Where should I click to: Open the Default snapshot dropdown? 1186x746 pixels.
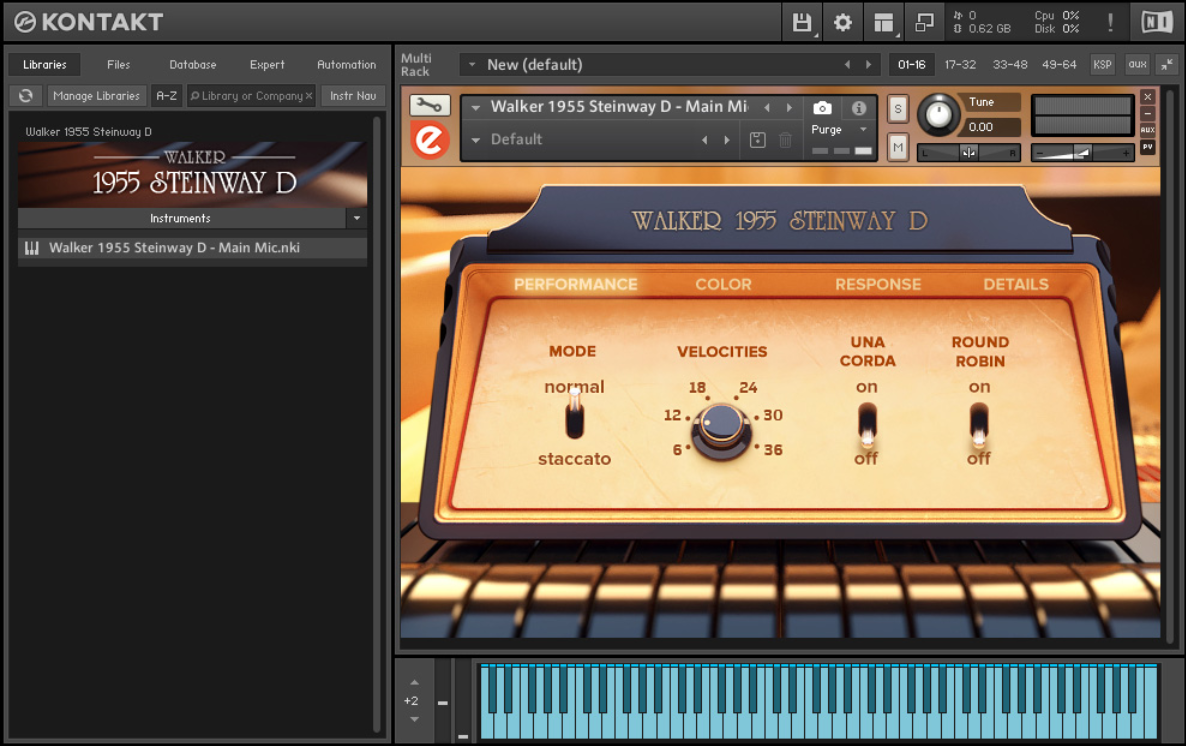pos(476,140)
